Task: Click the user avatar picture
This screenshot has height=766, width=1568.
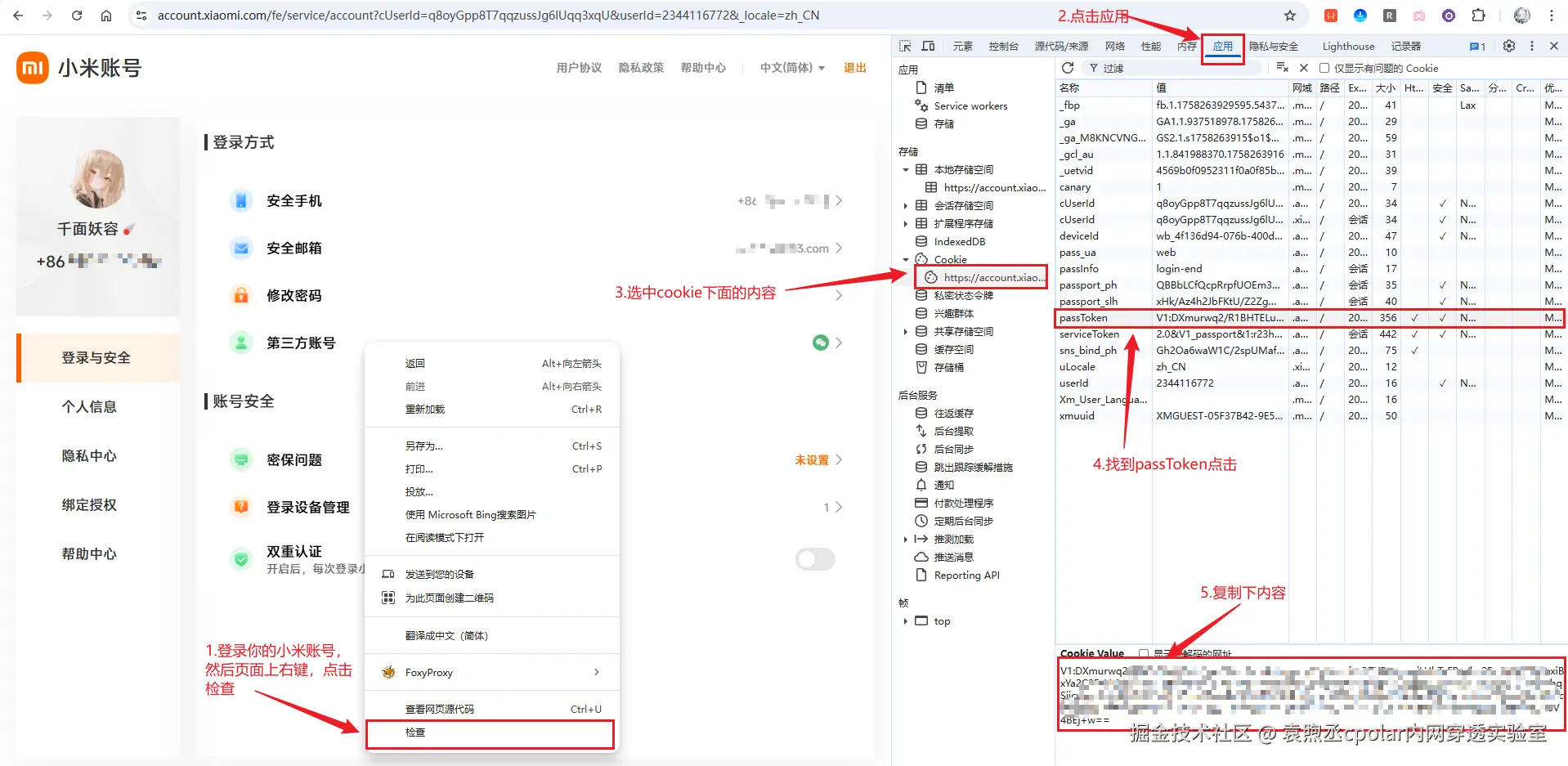Action: click(x=98, y=178)
